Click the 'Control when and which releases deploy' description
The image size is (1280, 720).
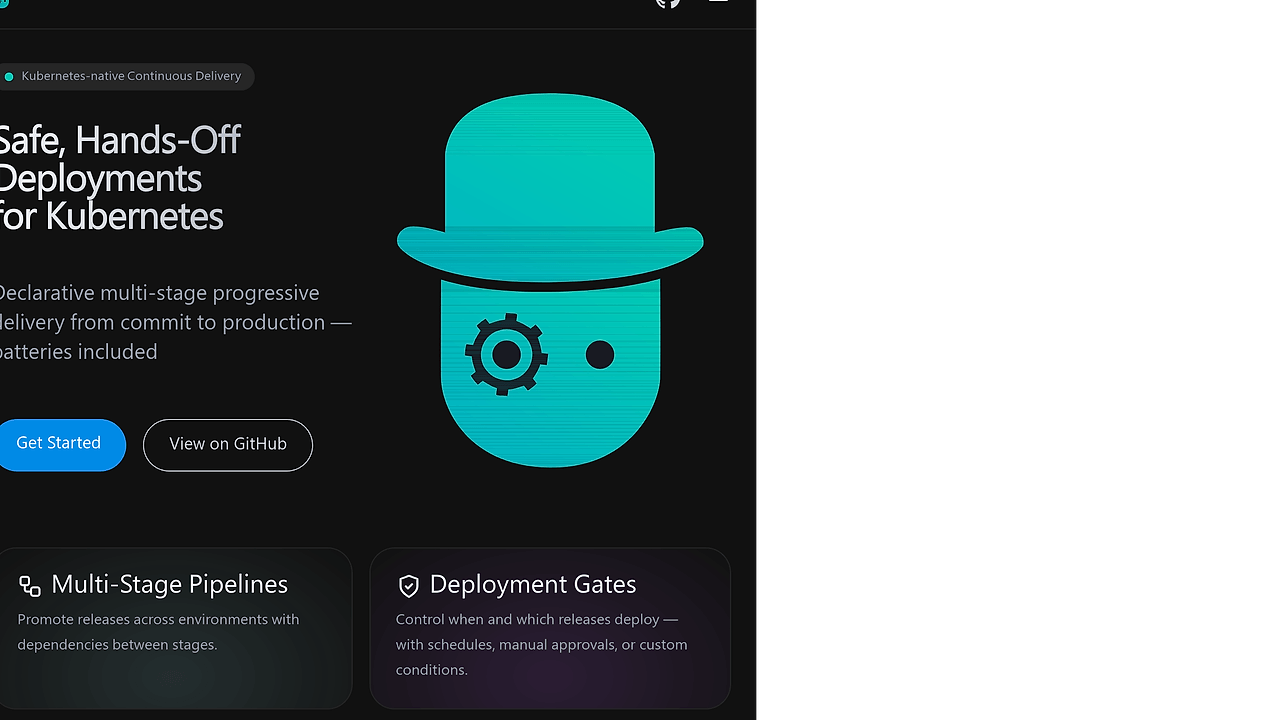click(541, 644)
